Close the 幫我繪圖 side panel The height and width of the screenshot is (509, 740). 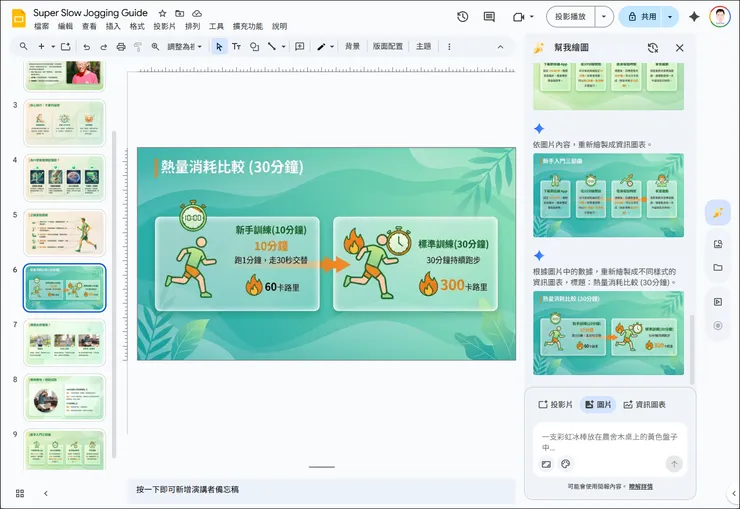(x=680, y=48)
